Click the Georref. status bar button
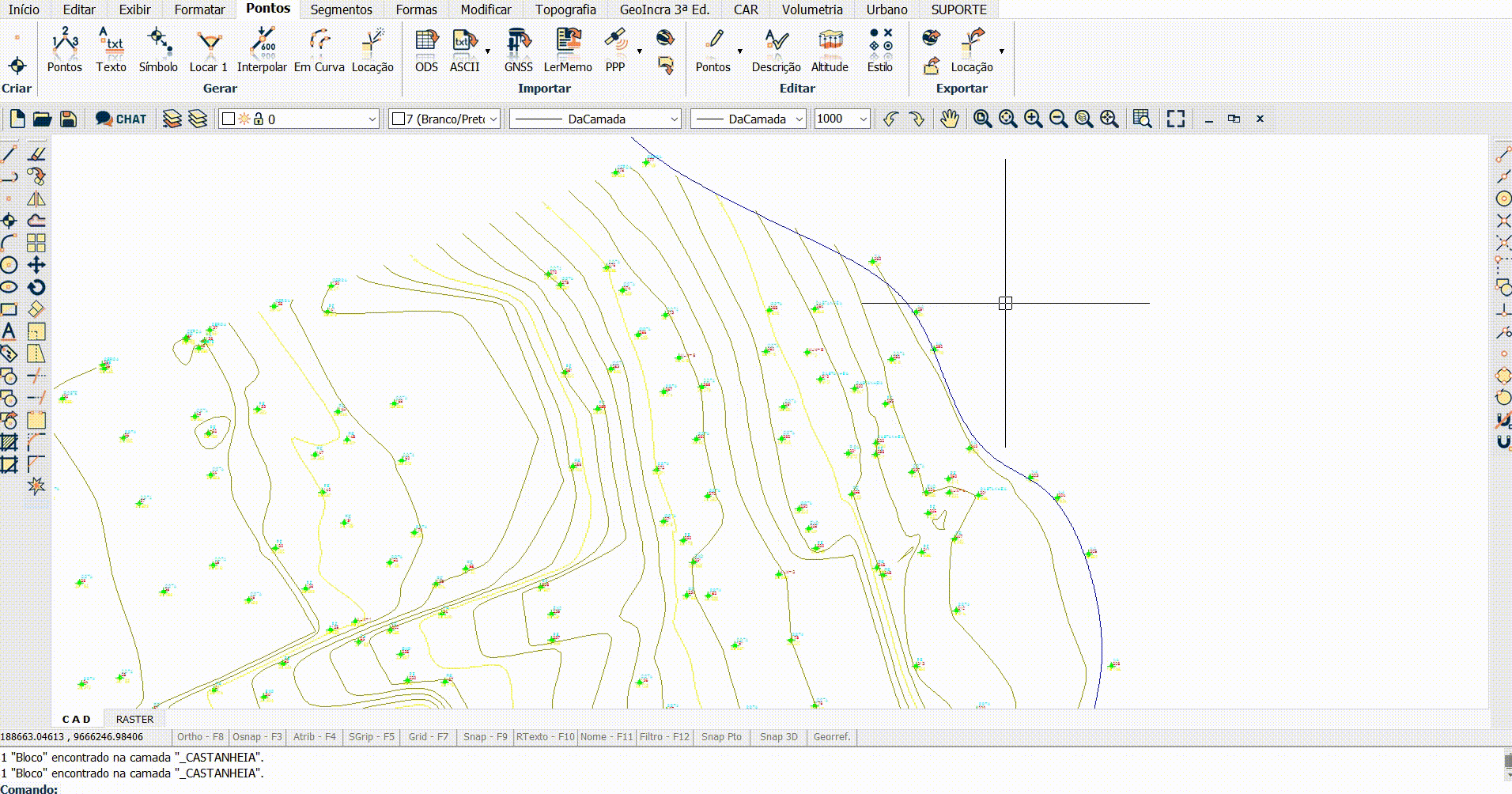This screenshot has width=1512, height=794. click(832, 736)
